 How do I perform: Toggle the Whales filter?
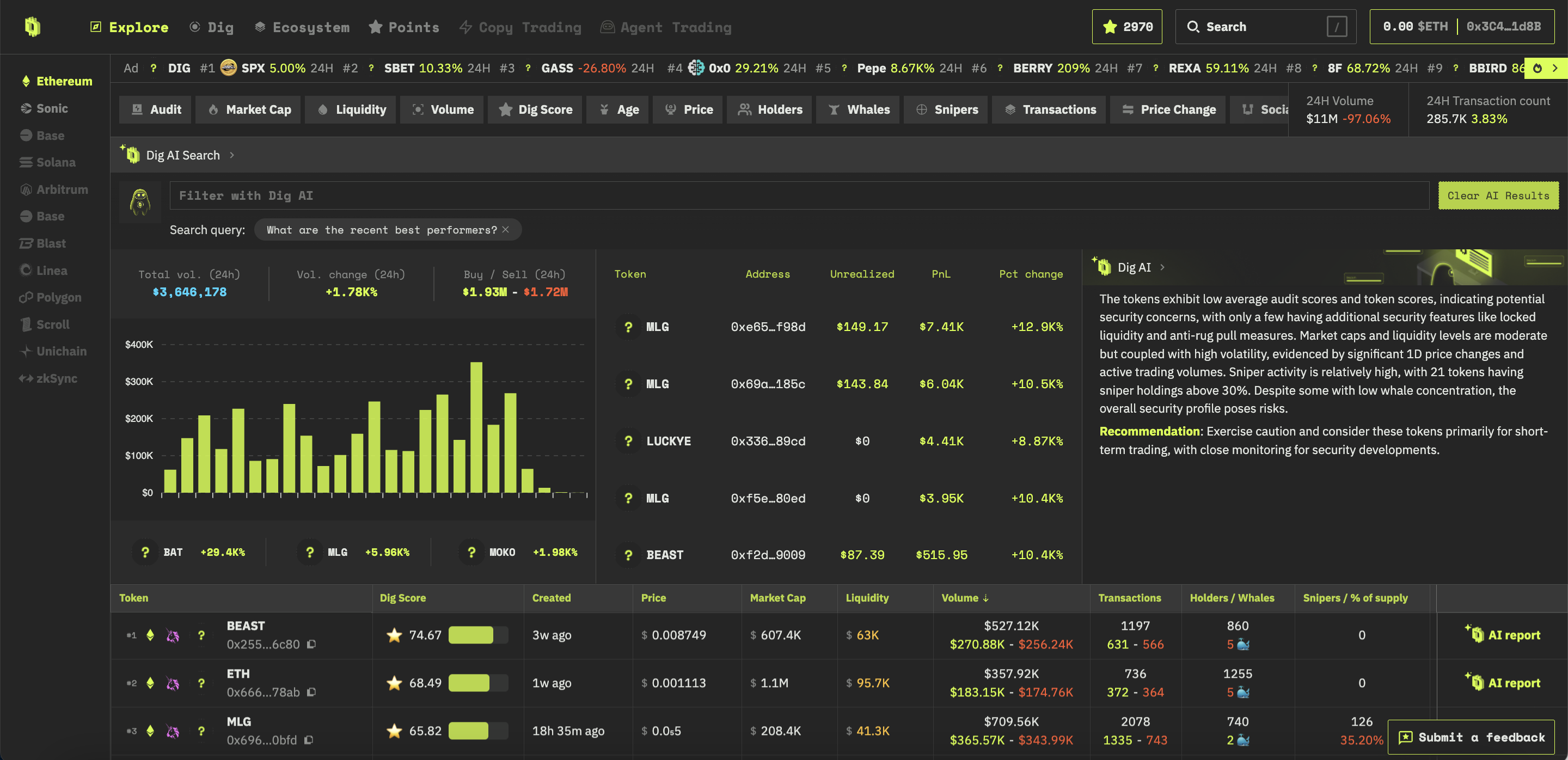(x=857, y=109)
